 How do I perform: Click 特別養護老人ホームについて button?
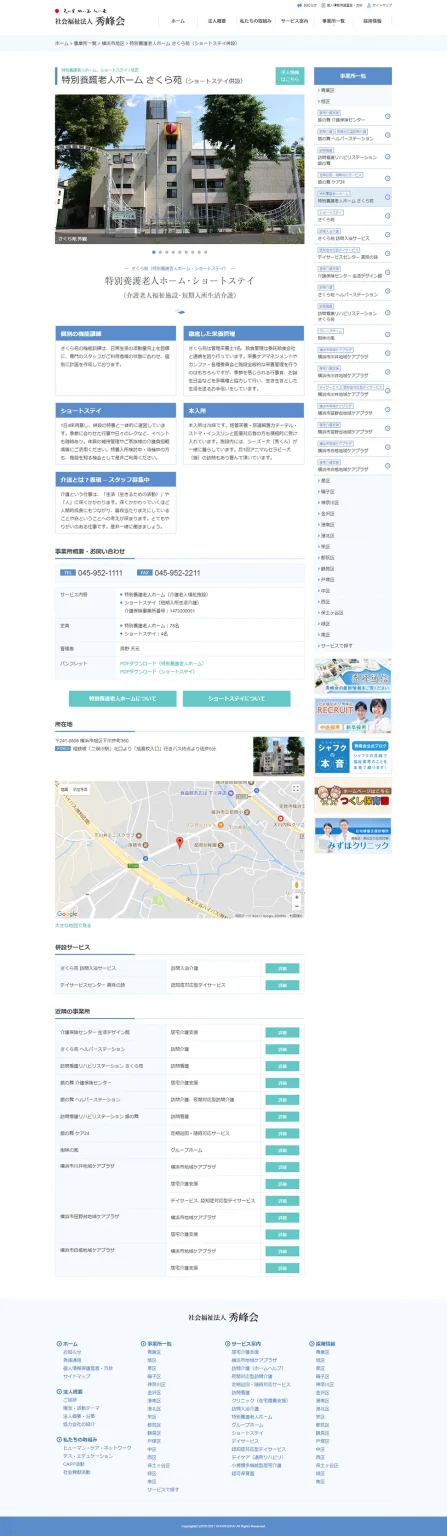[122, 698]
